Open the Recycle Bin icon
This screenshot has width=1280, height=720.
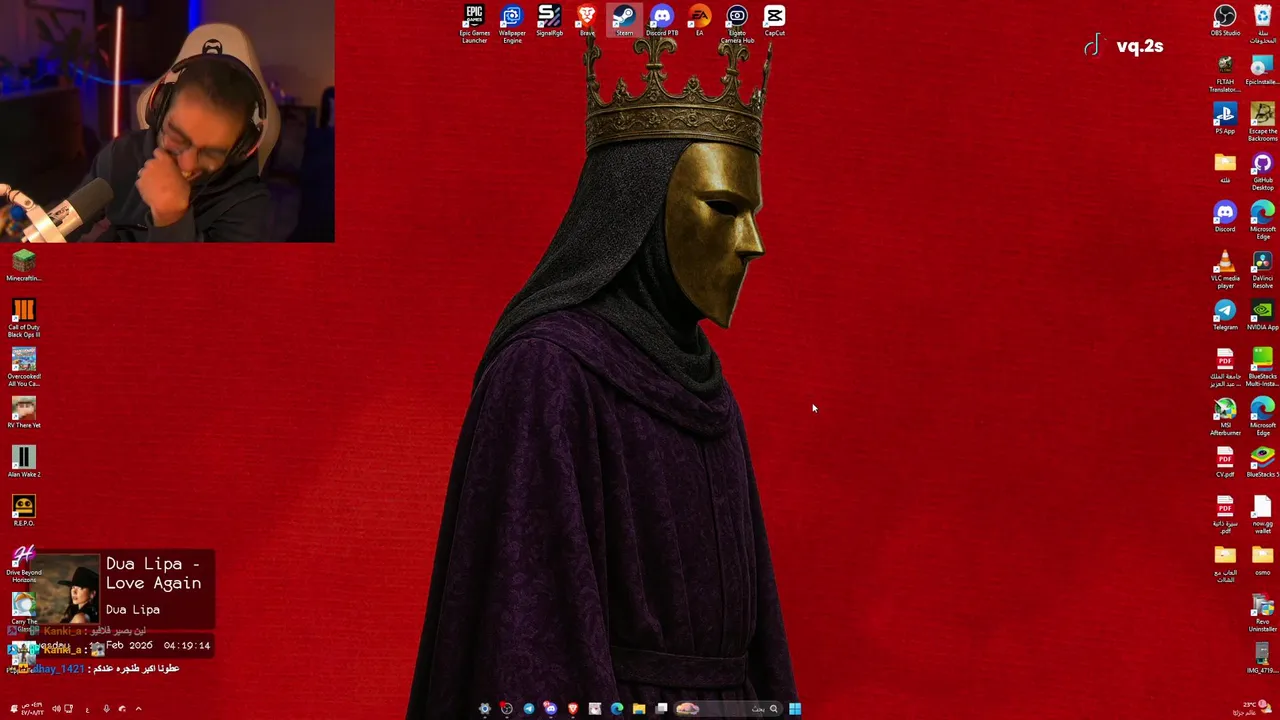1262,23
